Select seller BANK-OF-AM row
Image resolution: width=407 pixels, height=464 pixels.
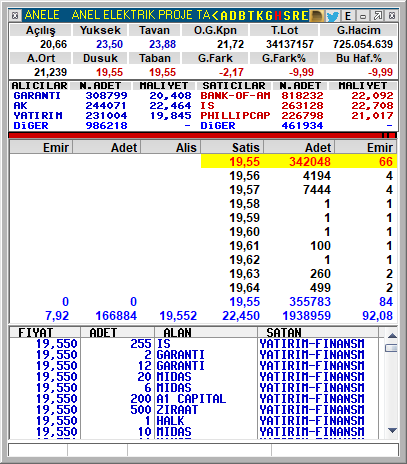point(297,96)
